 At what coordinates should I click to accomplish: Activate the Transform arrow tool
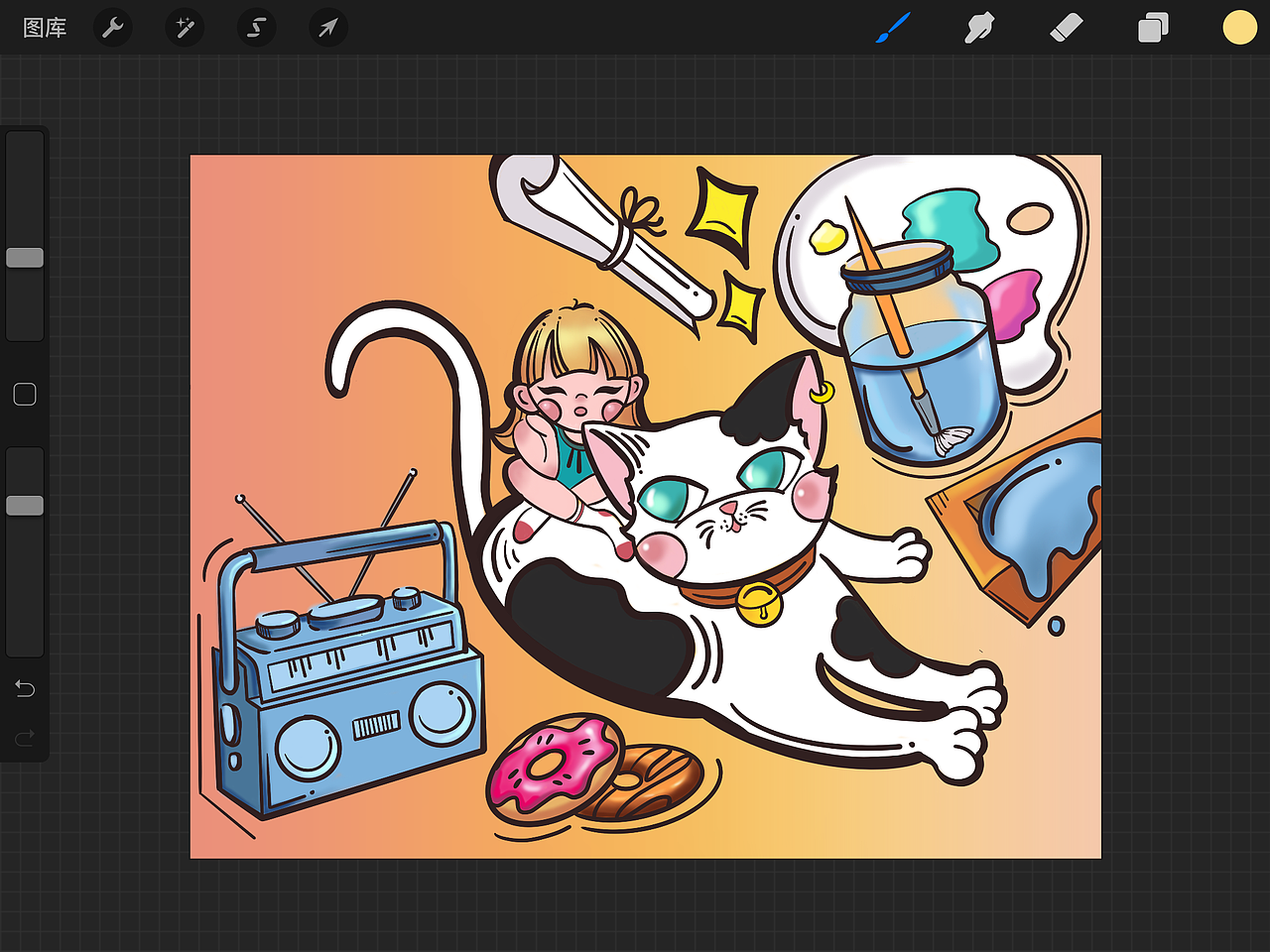pos(327,28)
